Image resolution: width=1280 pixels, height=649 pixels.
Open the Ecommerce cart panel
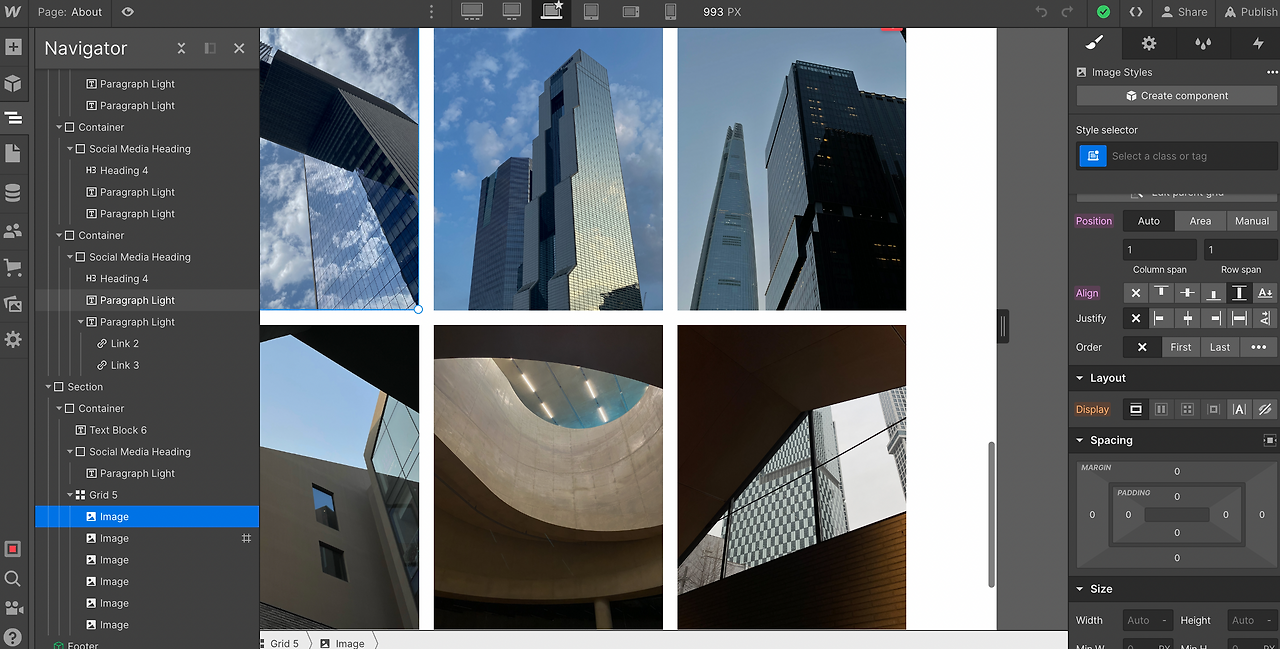(13, 268)
